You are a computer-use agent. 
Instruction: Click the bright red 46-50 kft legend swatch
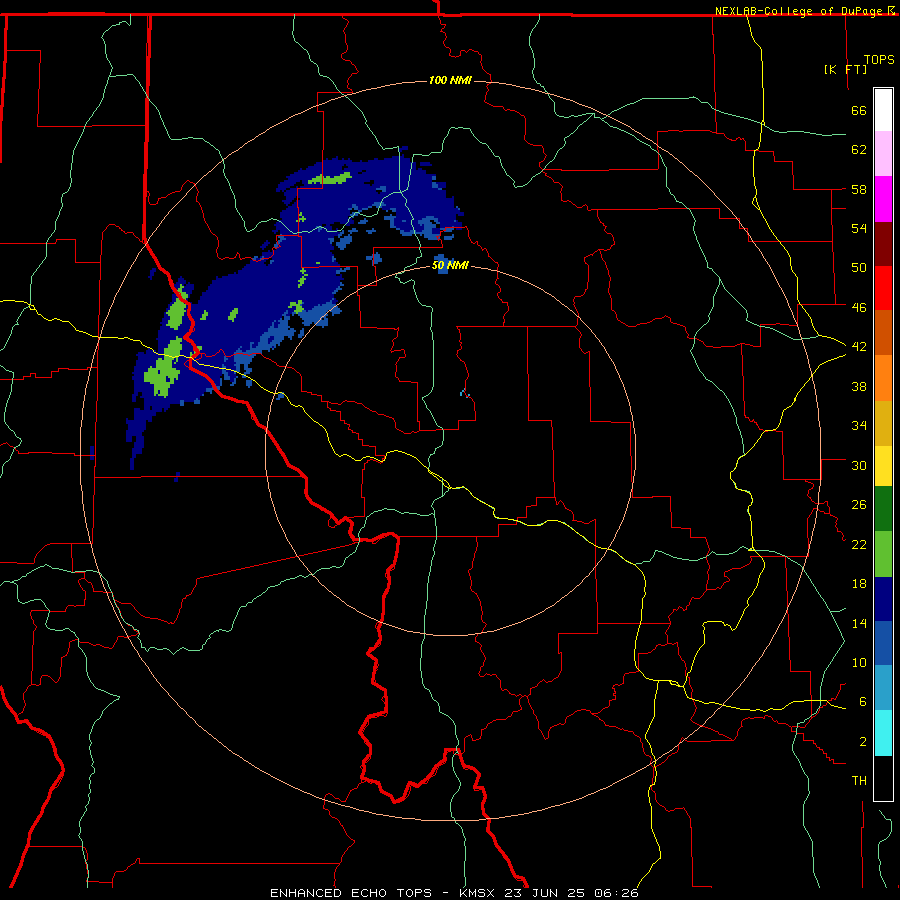tap(883, 288)
